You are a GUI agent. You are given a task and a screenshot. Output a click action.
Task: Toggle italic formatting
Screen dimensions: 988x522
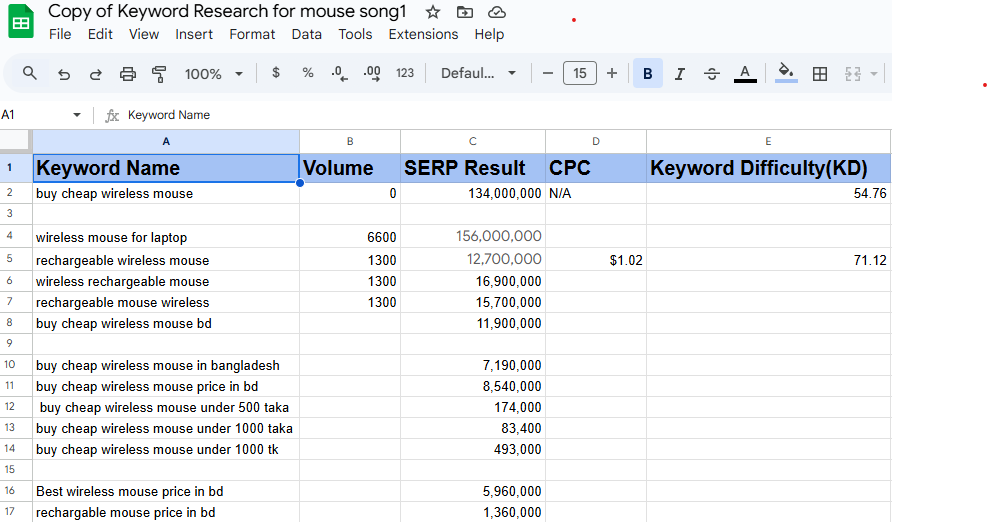[x=680, y=74]
